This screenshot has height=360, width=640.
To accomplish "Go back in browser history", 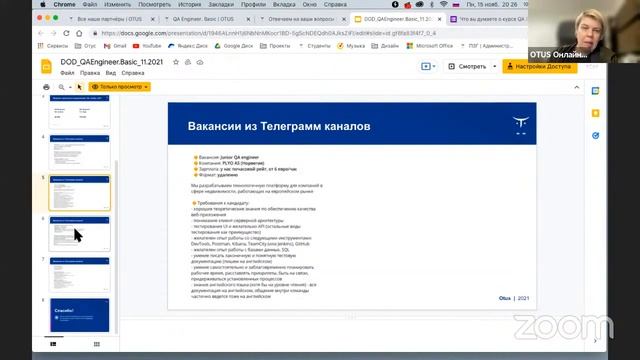I will pyautogui.click(x=40, y=33).
